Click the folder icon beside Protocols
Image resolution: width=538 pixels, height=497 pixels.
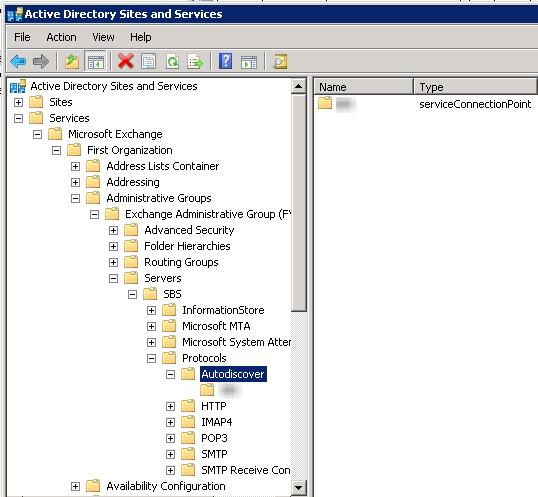point(169,358)
